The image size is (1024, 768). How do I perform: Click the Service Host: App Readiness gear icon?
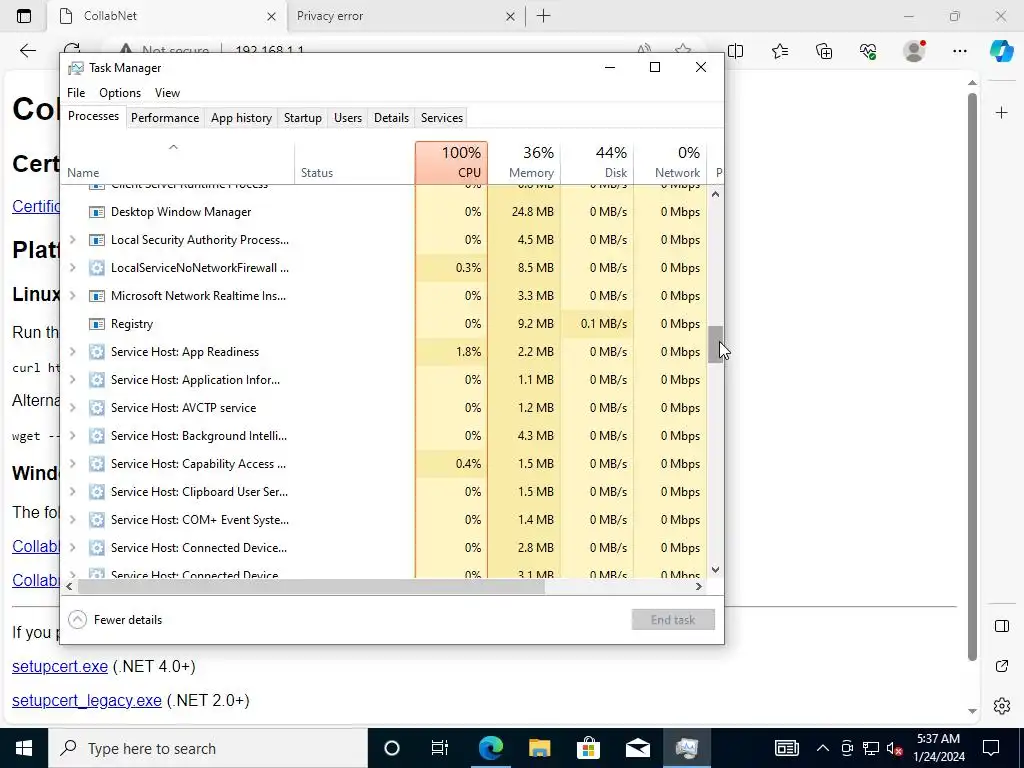point(97,352)
